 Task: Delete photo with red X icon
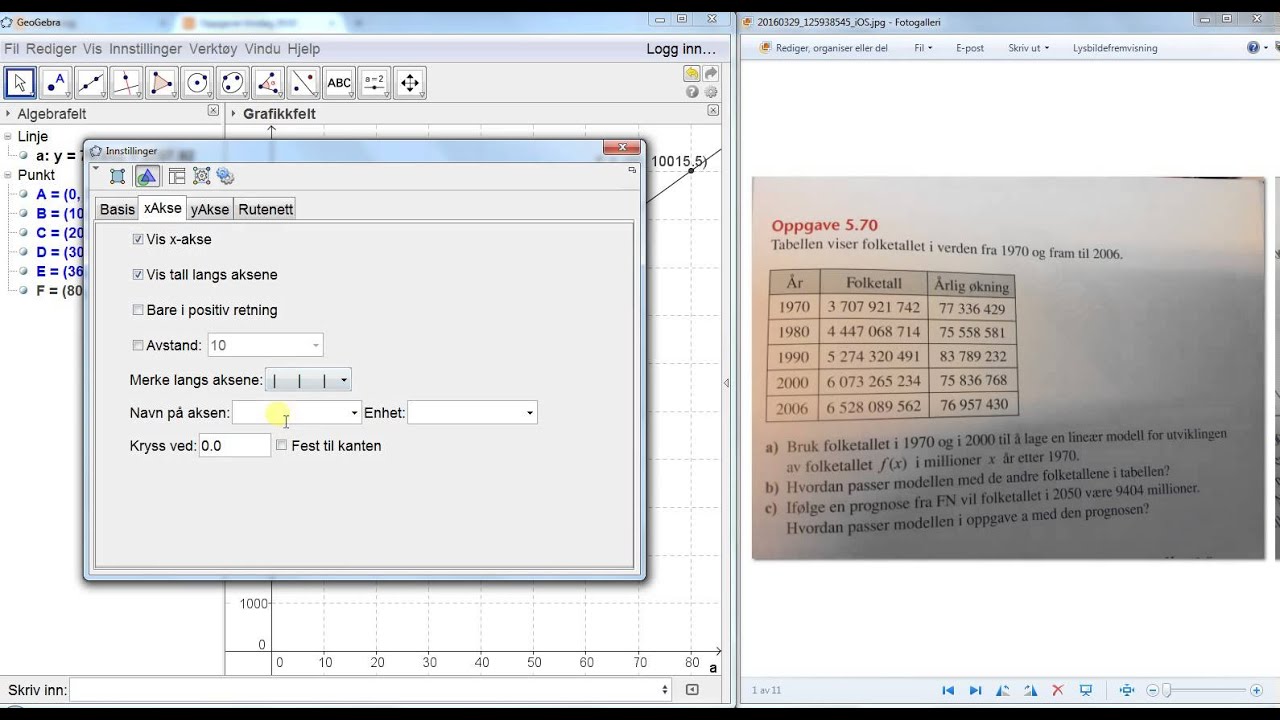1057,690
